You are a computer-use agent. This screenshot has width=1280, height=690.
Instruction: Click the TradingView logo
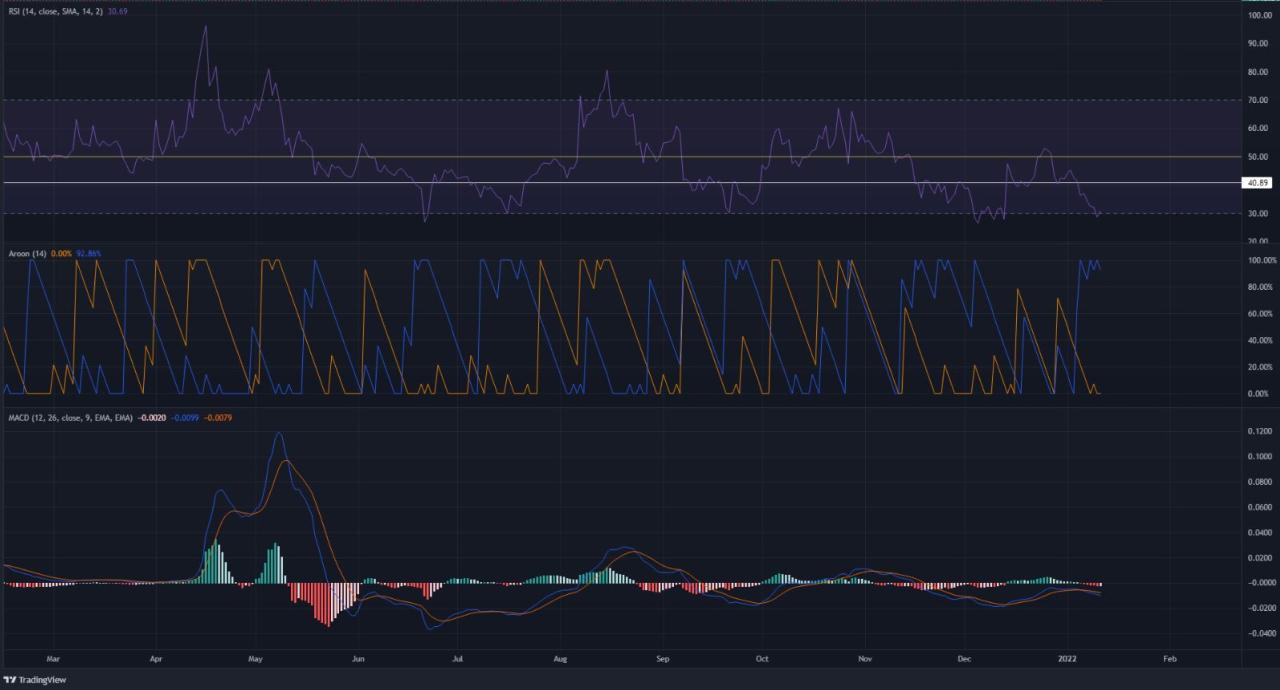coord(32,680)
